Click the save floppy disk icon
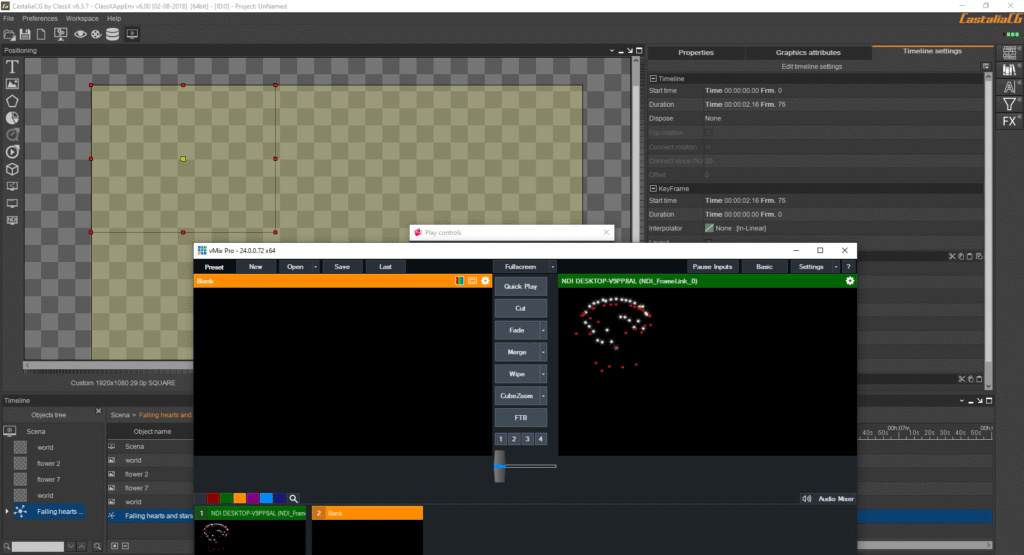Viewport: 1024px width, 555px height. click(26, 34)
